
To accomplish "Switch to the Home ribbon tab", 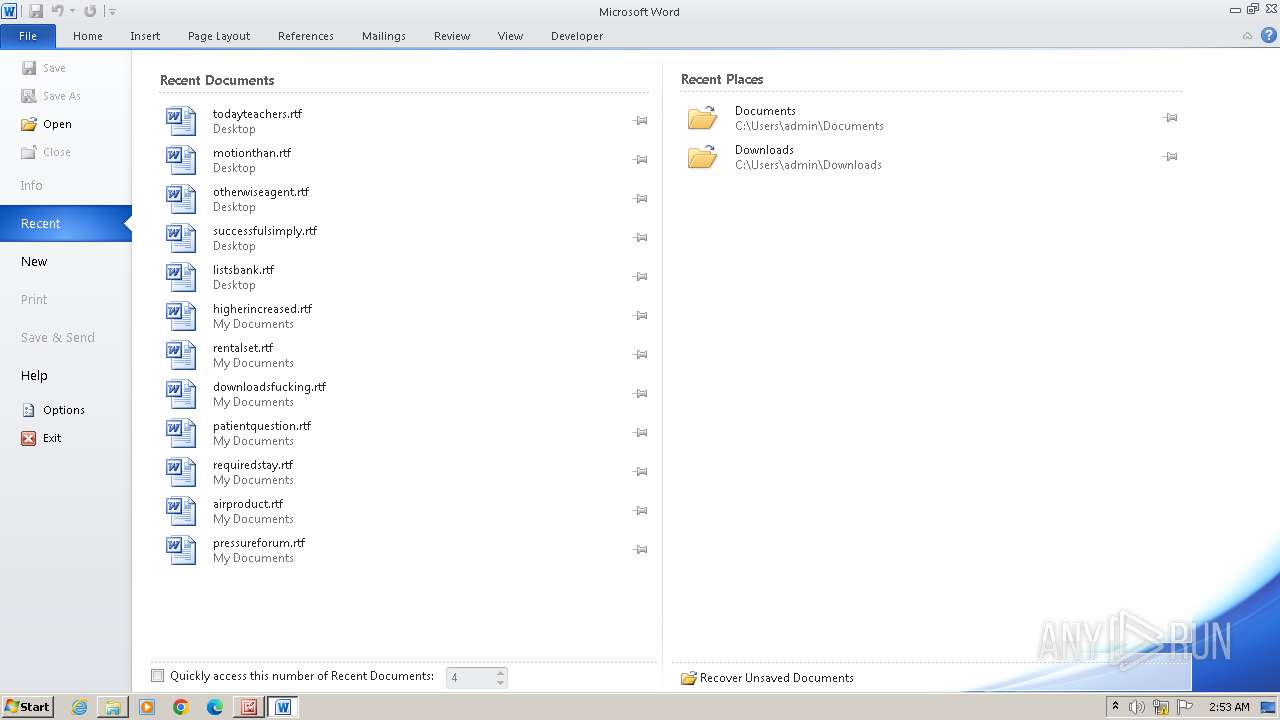I will tap(88, 36).
